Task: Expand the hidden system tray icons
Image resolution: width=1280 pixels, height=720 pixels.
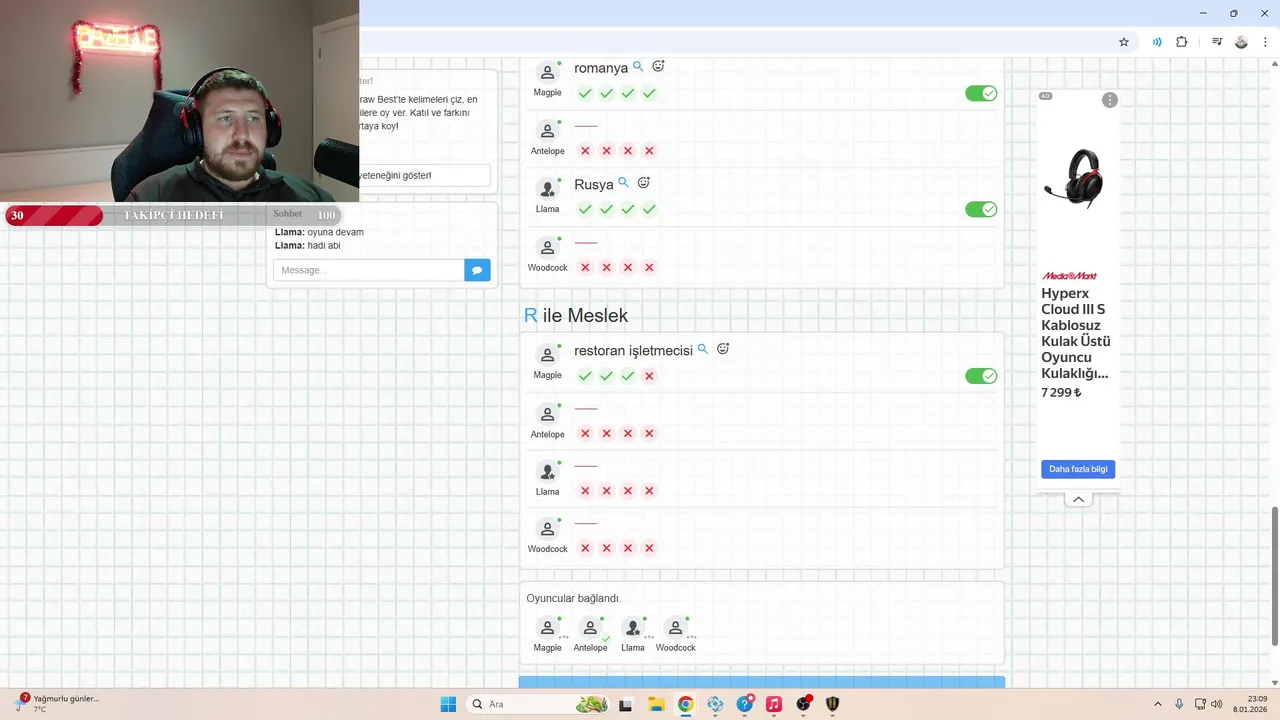Action: click(1158, 704)
